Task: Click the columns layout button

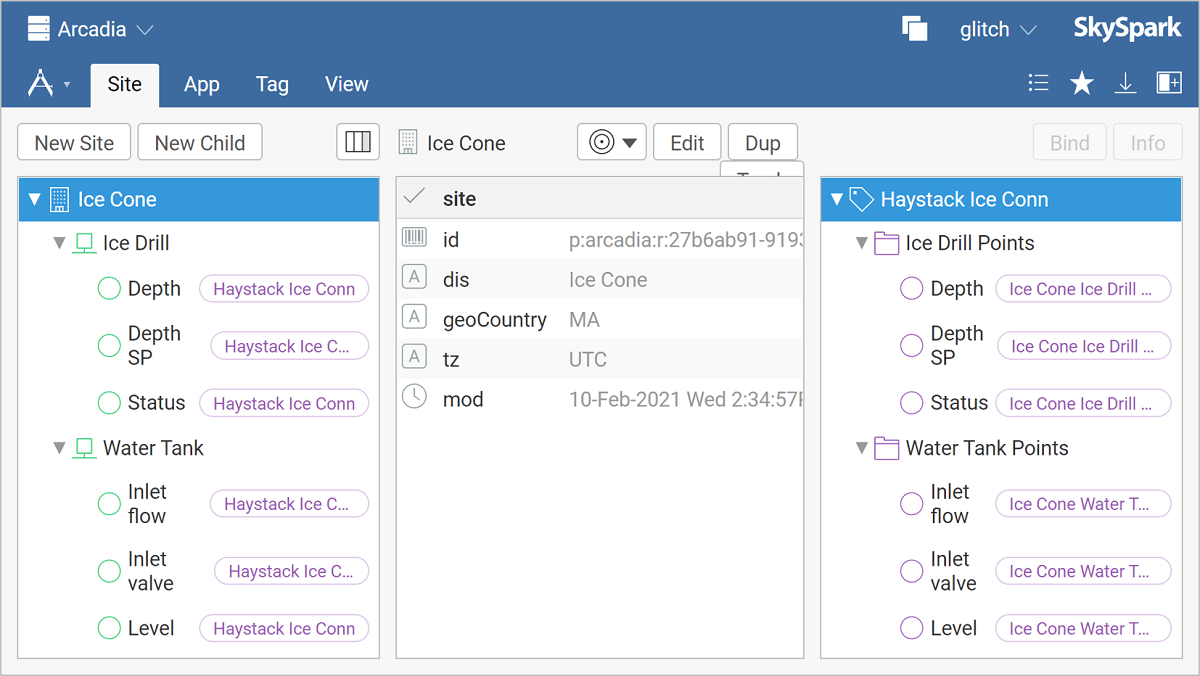Action: (358, 143)
